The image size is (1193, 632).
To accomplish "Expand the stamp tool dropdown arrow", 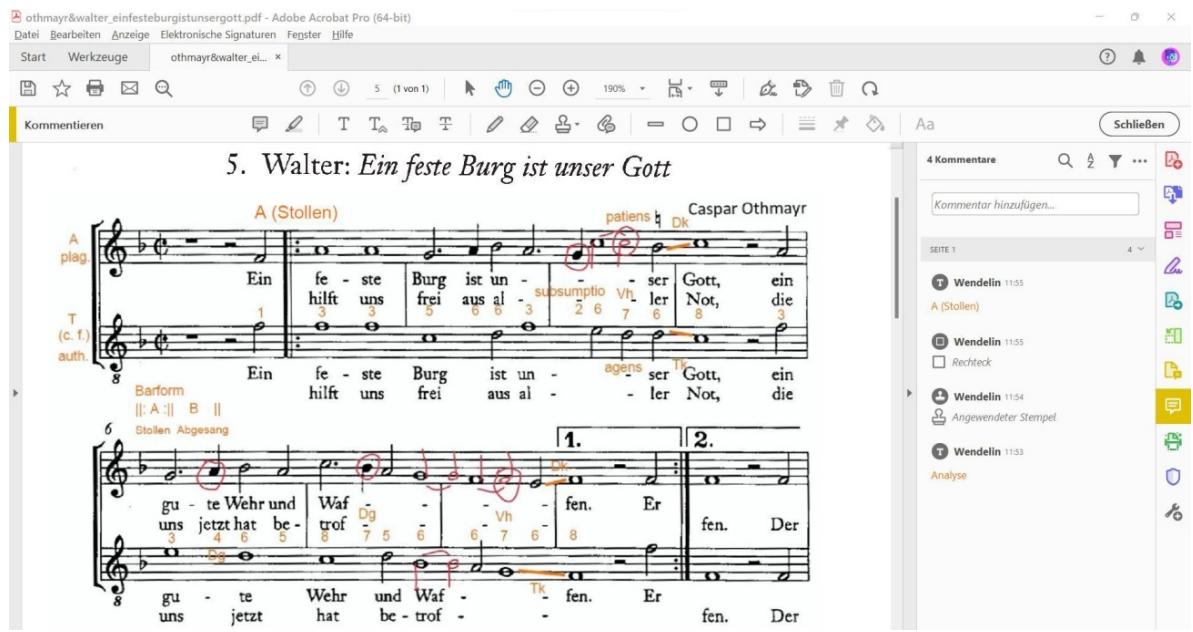I will click(x=577, y=125).
